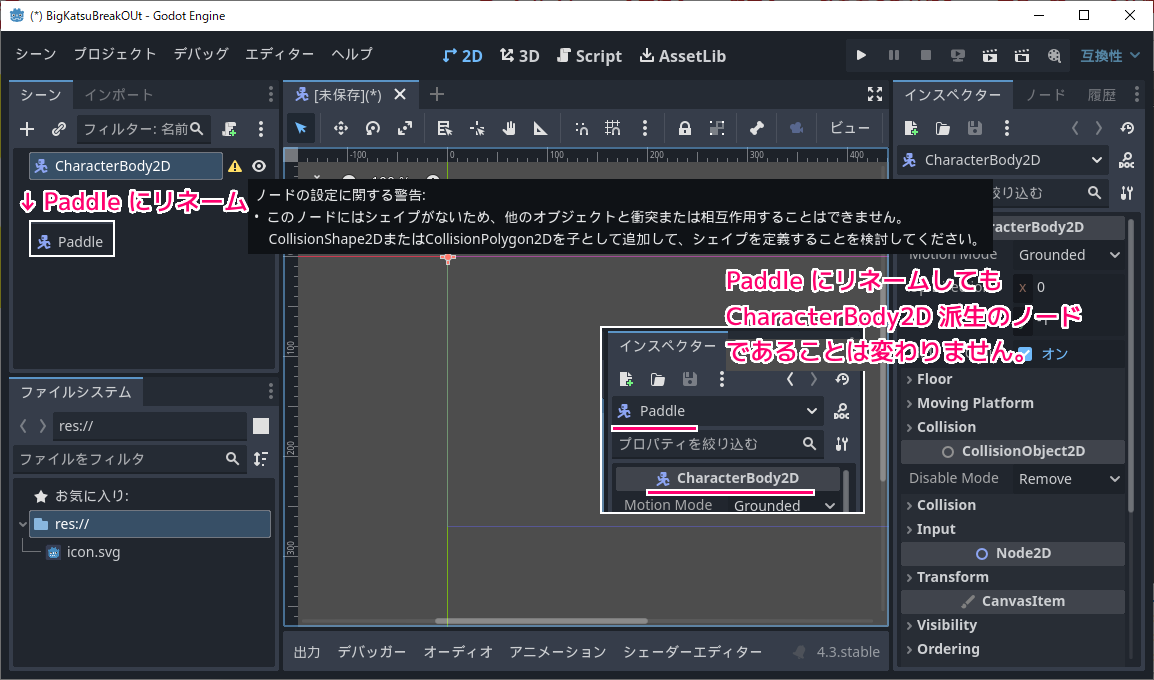
Task: Choose the list-select nodes tool
Action: coord(445,128)
